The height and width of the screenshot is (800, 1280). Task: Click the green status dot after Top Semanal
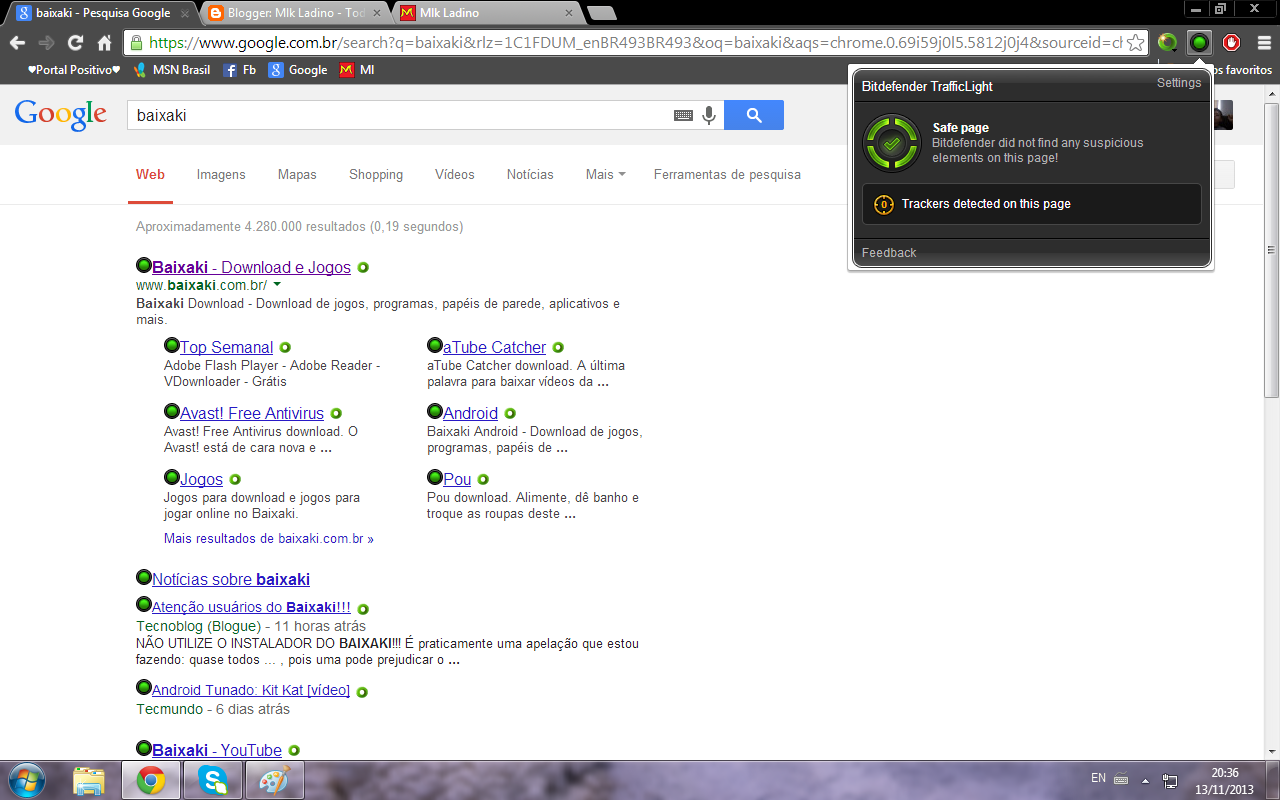point(285,348)
